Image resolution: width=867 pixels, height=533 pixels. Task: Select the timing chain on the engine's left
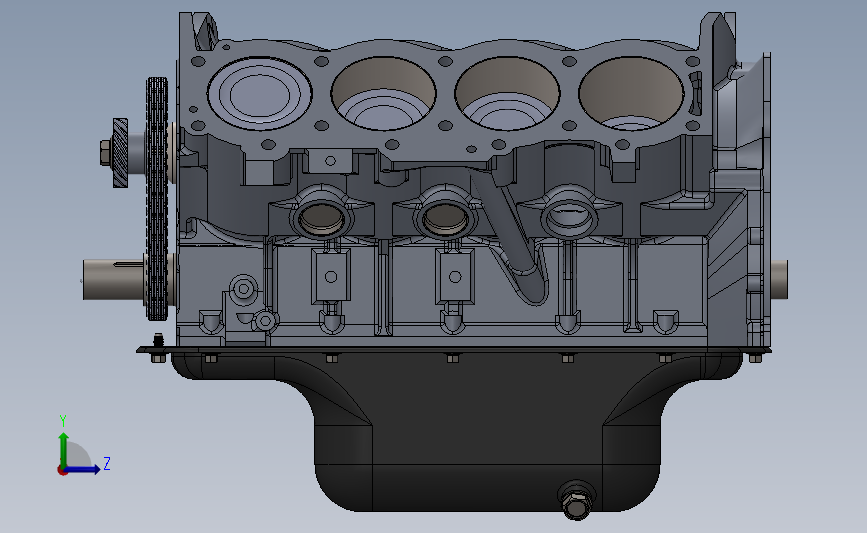pos(156,199)
